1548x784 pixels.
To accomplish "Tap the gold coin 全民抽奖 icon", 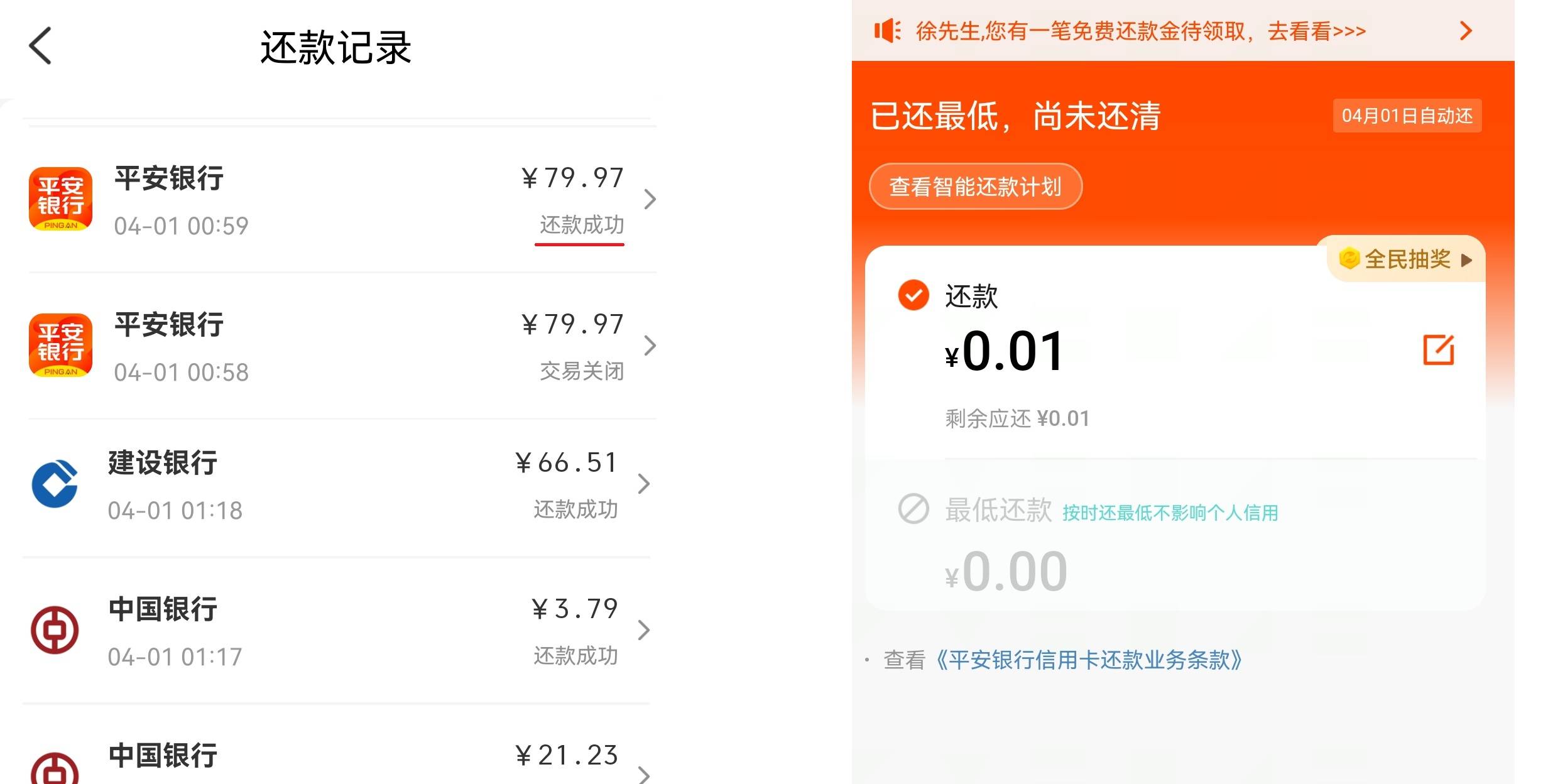I will tap(1349, 258).
